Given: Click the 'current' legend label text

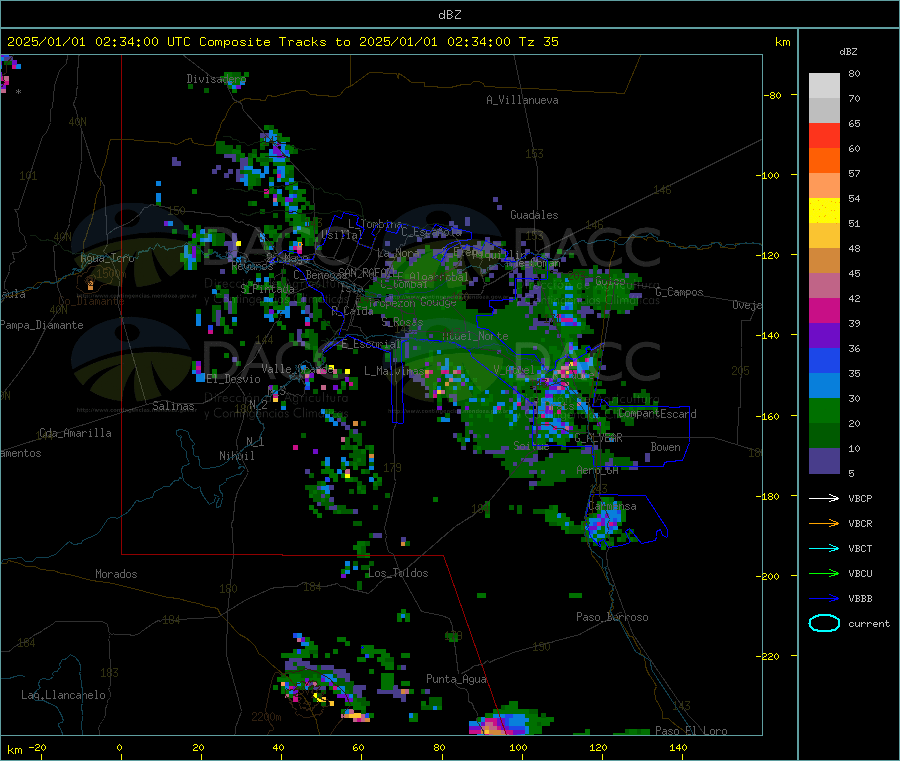Looking at the screenshot, I should [x=869, y=623].
